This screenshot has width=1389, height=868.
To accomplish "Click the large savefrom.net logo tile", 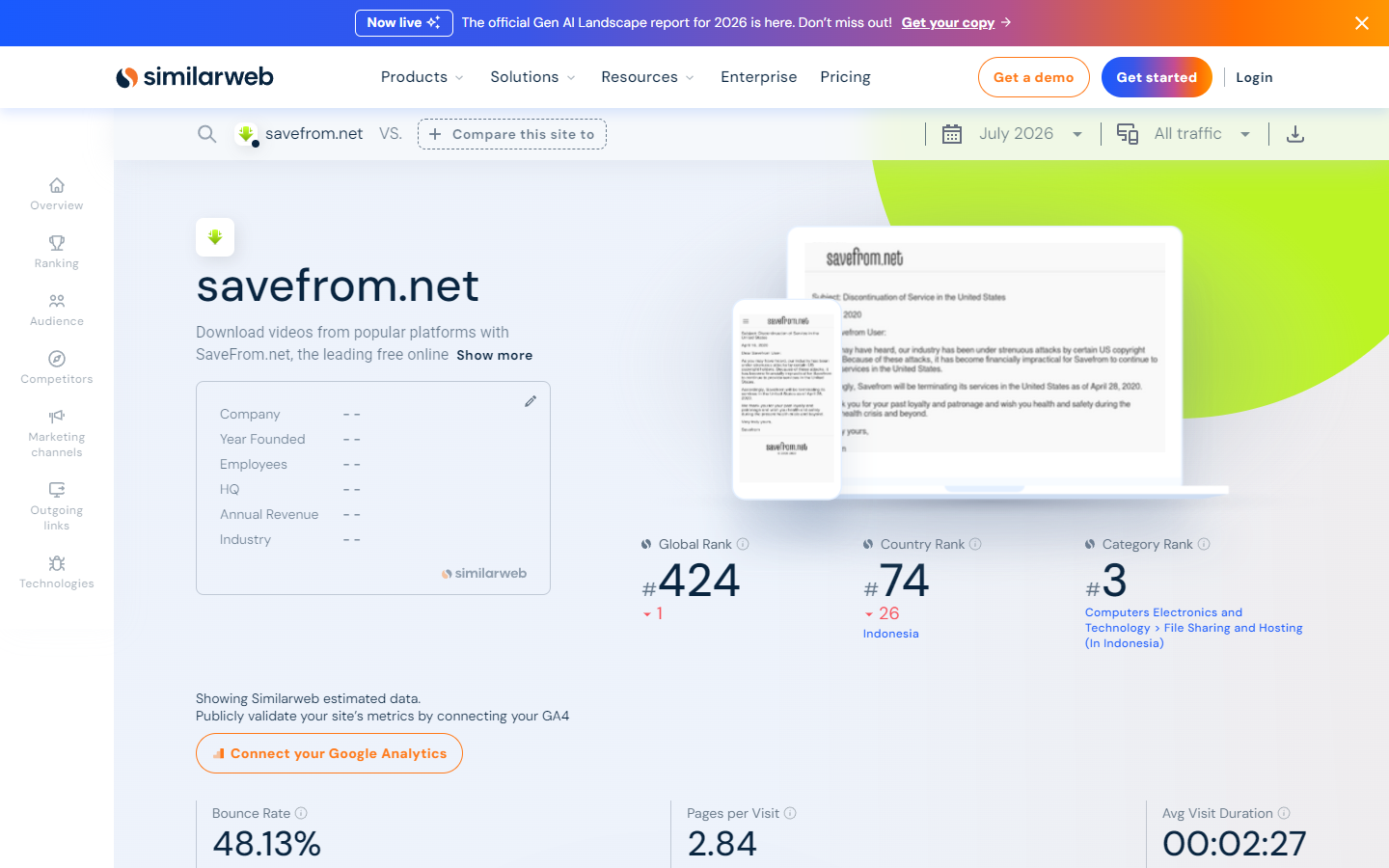I will (x=215, y=237).
